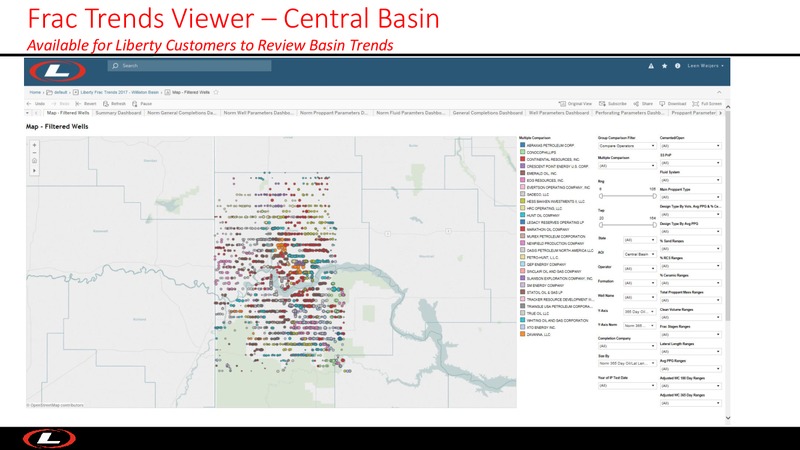Open the Well Name filter dropdown

point(640,297)
